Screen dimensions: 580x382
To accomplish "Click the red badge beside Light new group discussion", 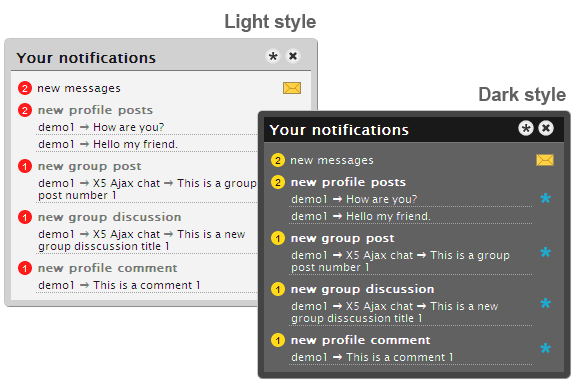I will [25, 217].
